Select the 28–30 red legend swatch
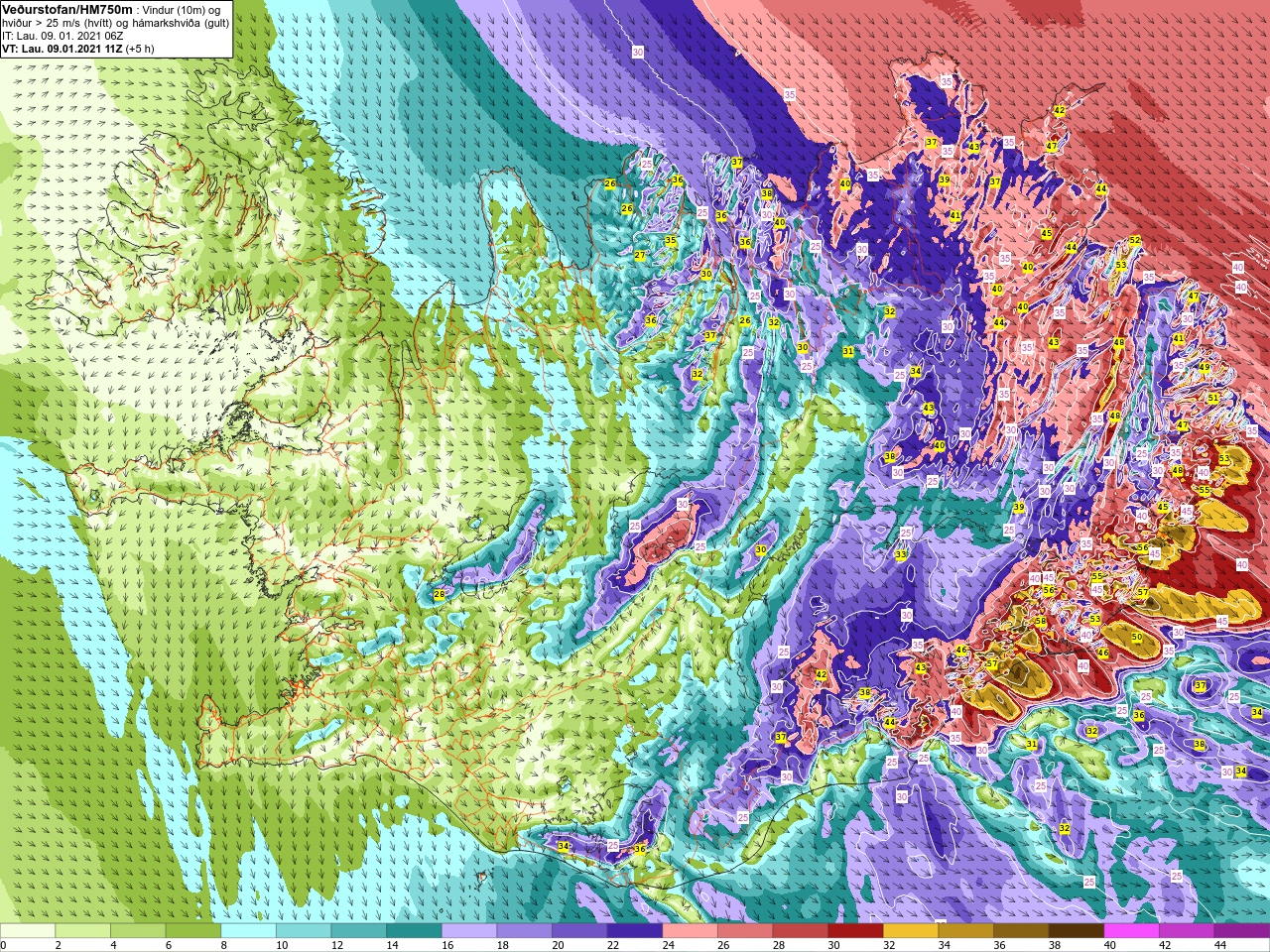 tap(800, 931)
